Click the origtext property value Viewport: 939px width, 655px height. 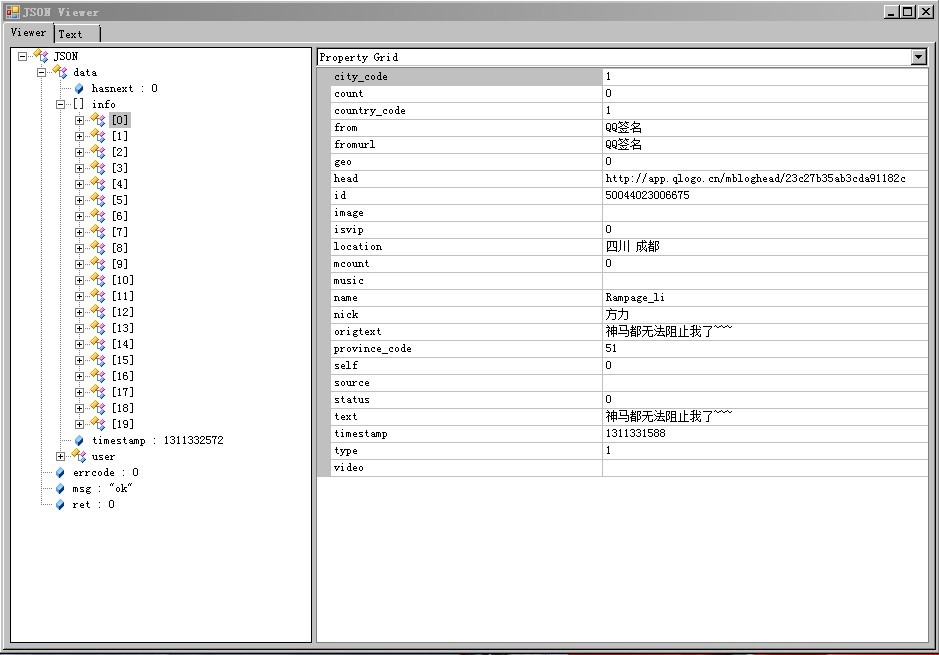point(765,331)
